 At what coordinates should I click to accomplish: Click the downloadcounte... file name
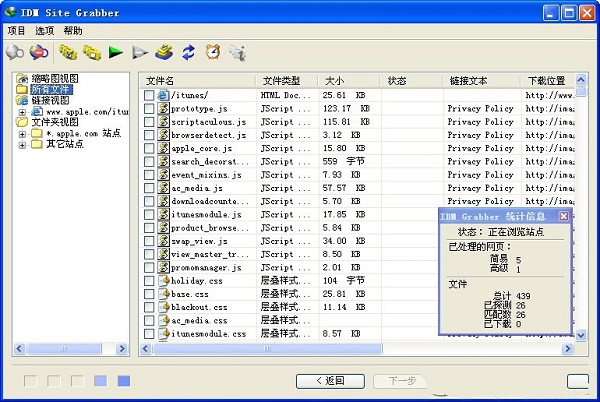pyautogui.click(x=210, y=201)
